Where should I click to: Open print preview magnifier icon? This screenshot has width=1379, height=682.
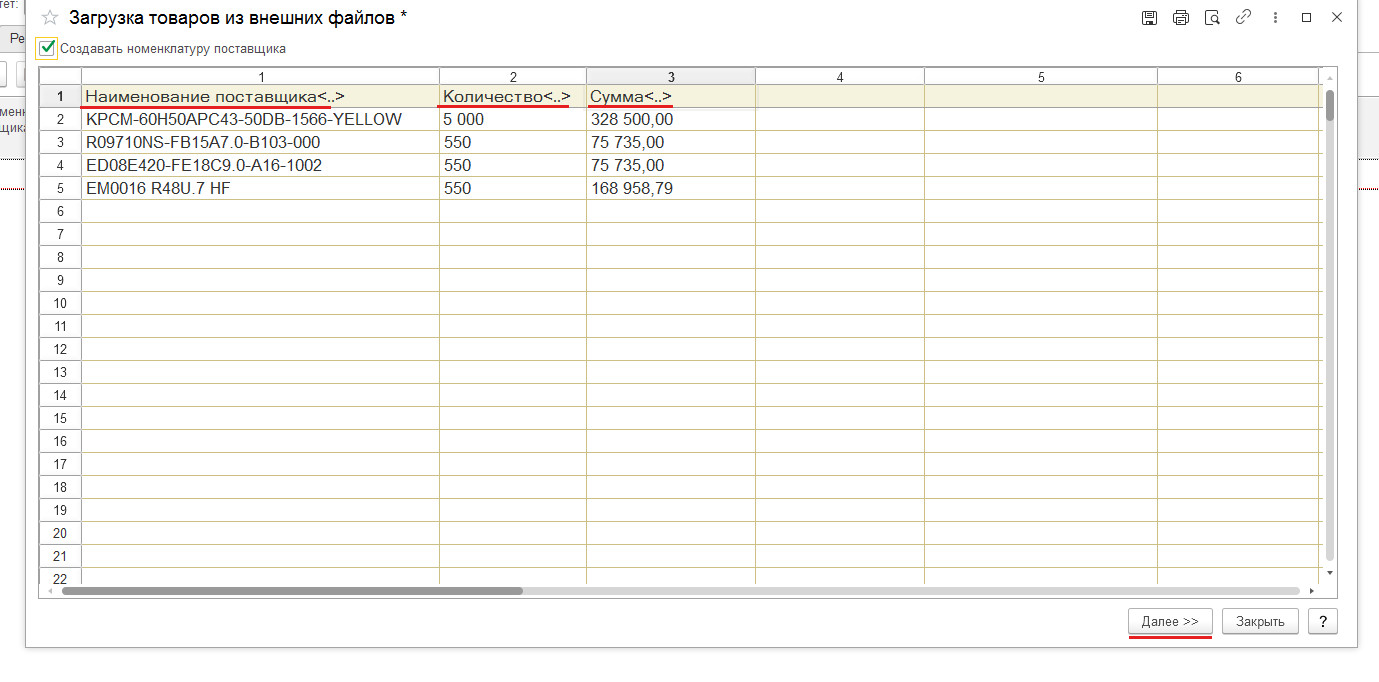(1212, 18)
